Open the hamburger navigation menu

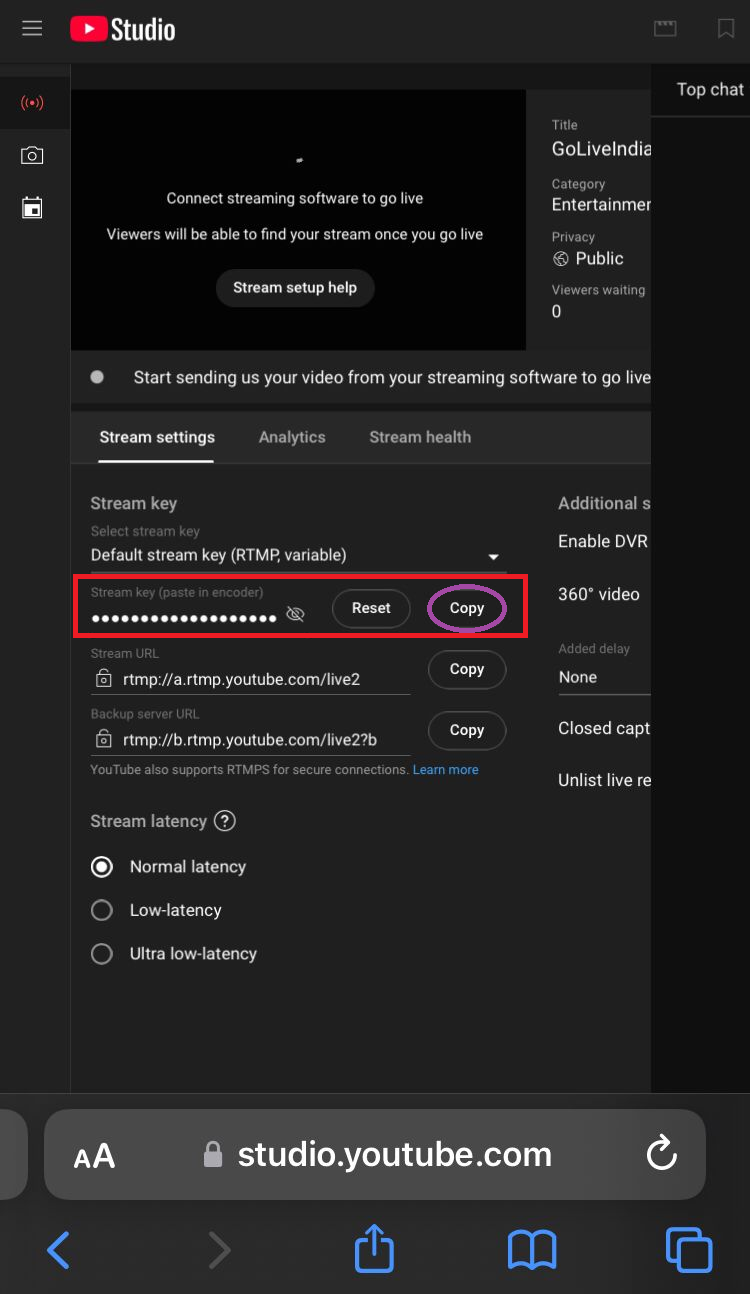32,29
